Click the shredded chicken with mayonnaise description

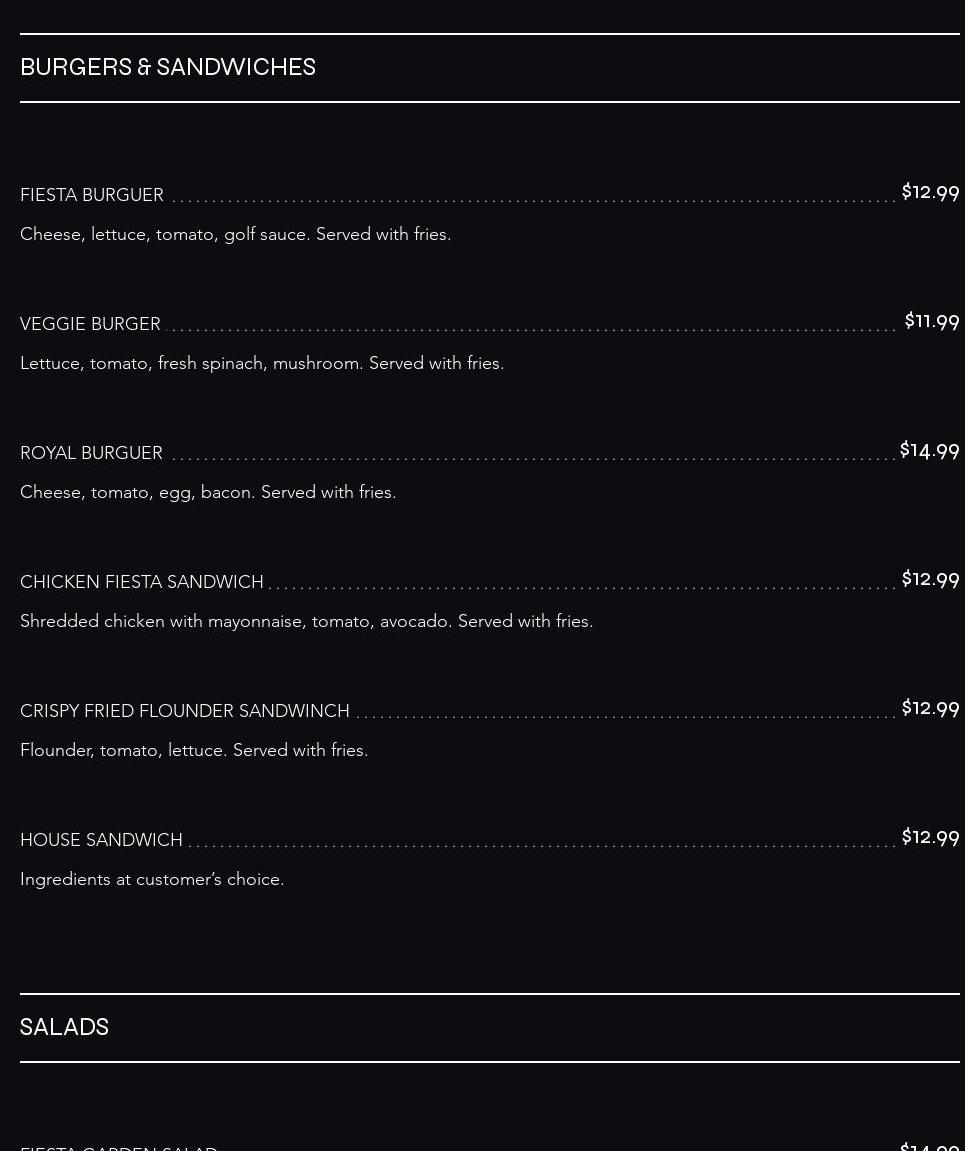pyautogui.click(x=306, y=621)
